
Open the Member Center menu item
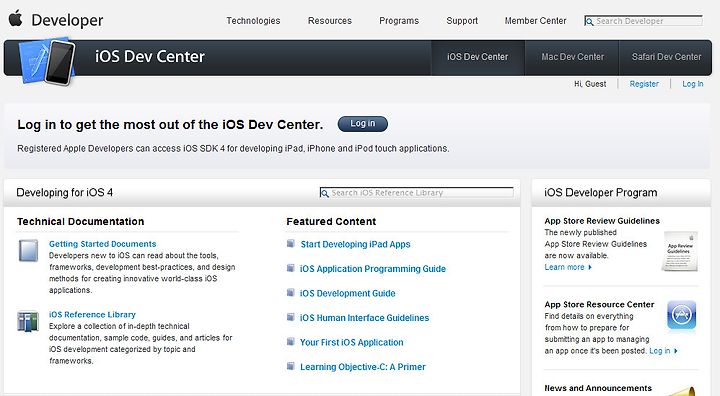tap(535, 21)
